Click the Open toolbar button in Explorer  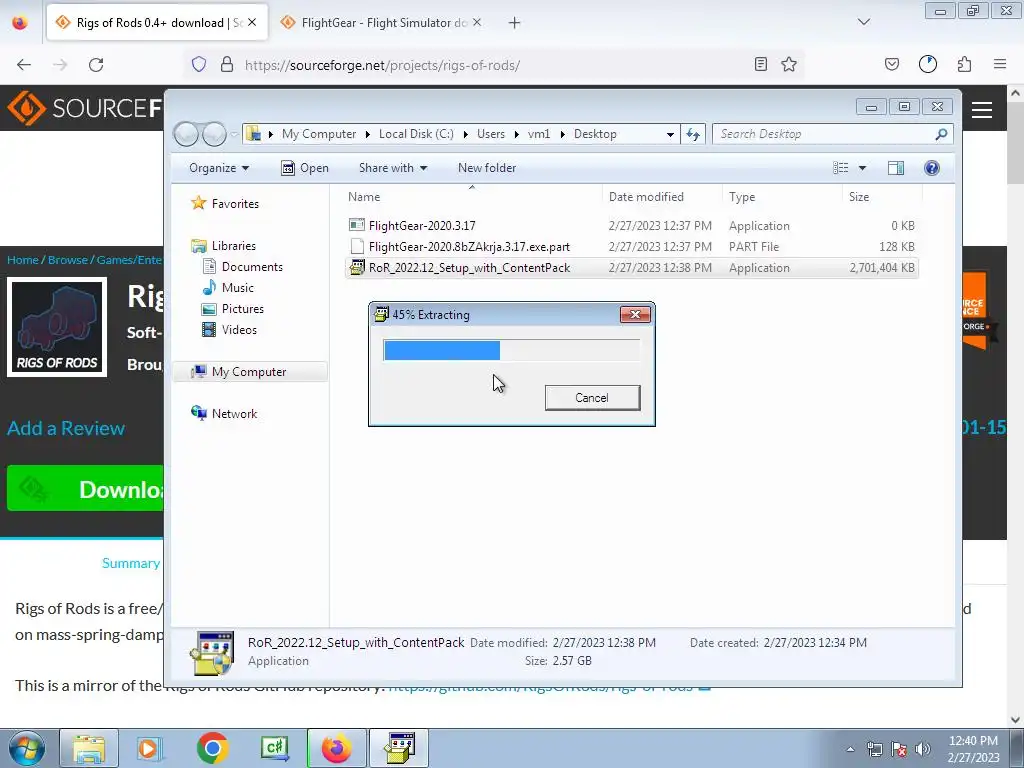305,168
